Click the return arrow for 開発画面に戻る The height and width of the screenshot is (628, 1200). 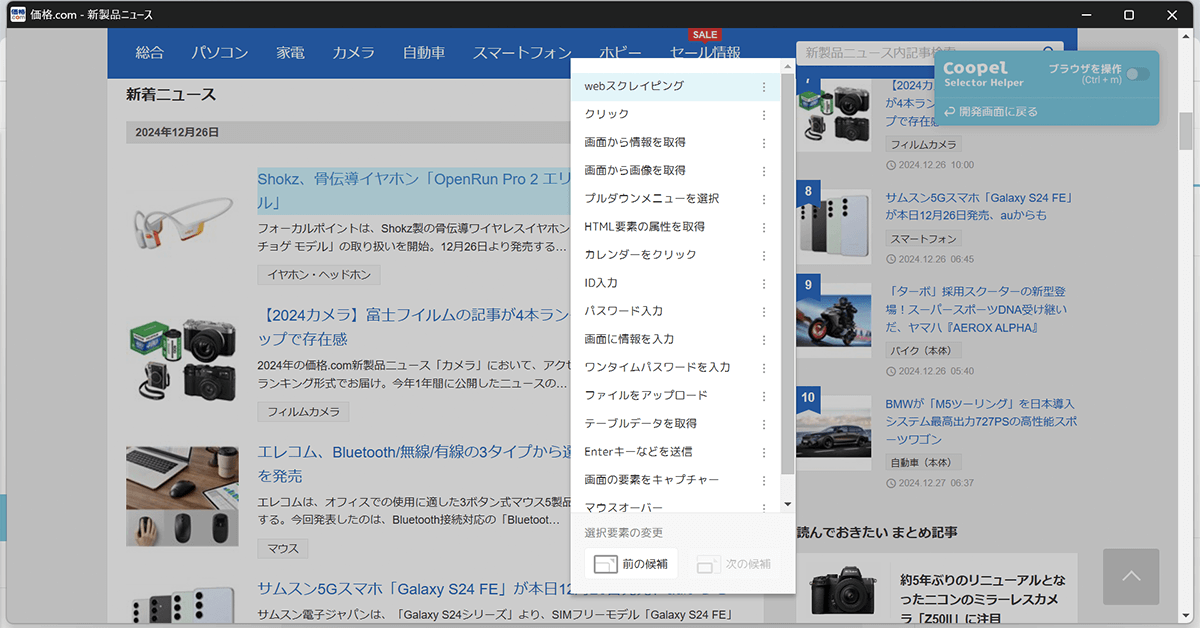tap(949, 112)
